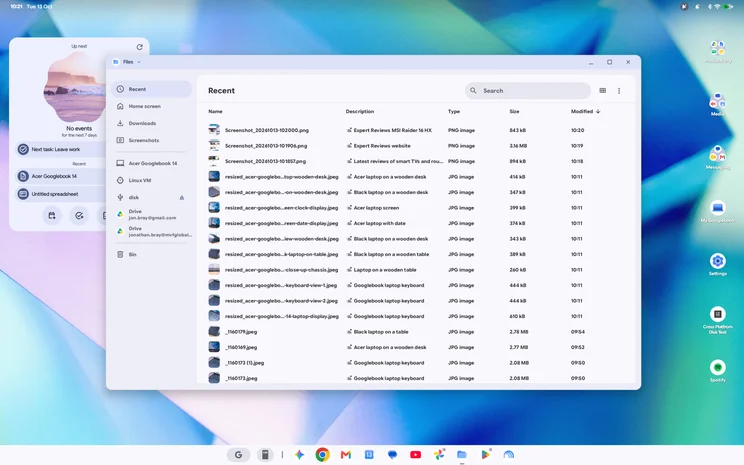The image size is (744, 465).
Task: Select Screenshot_20261013-102000.png
Action: [x=267, y=130]
